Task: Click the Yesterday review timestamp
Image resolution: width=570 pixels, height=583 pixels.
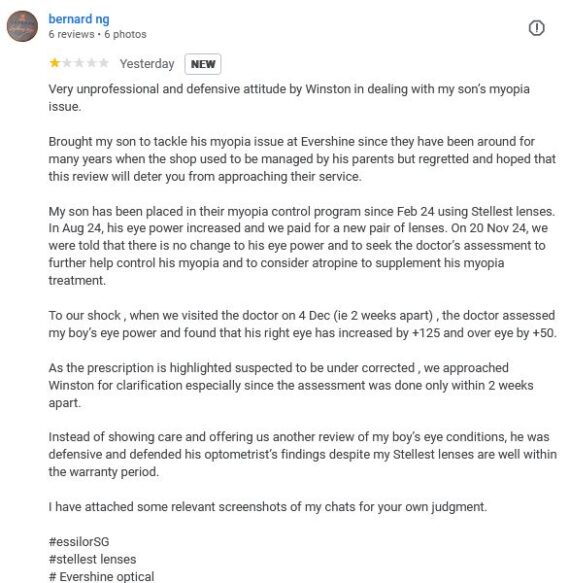Action: (147, 64)
